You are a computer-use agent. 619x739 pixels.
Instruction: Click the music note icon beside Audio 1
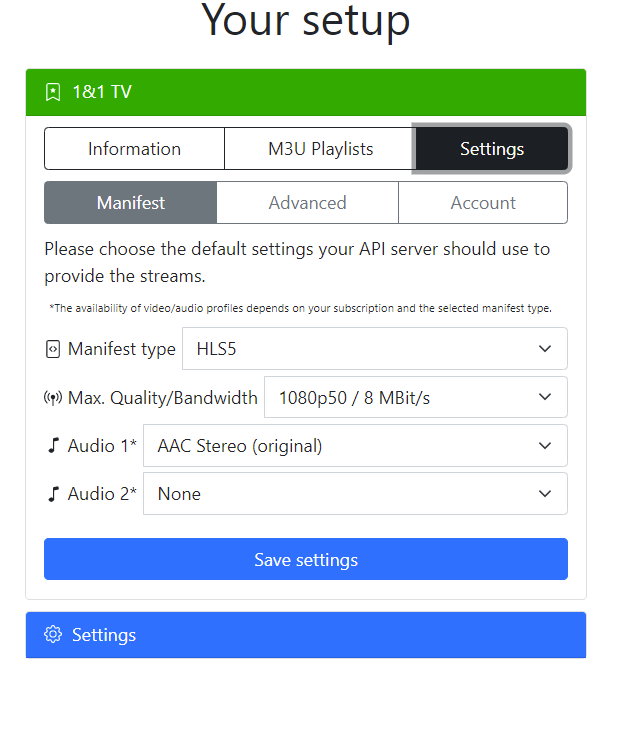click(x=54, y=445)
